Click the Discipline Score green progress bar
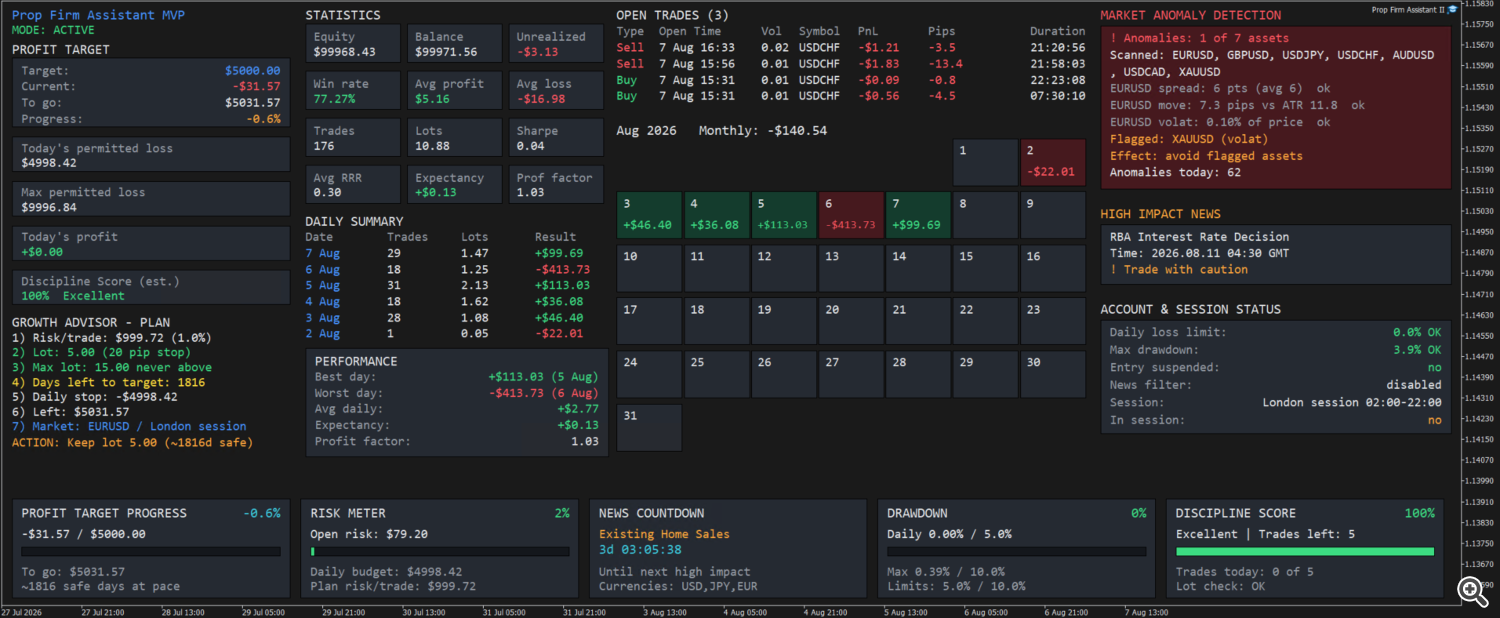Viewport: 1500px width, 618px height. 1305,551
